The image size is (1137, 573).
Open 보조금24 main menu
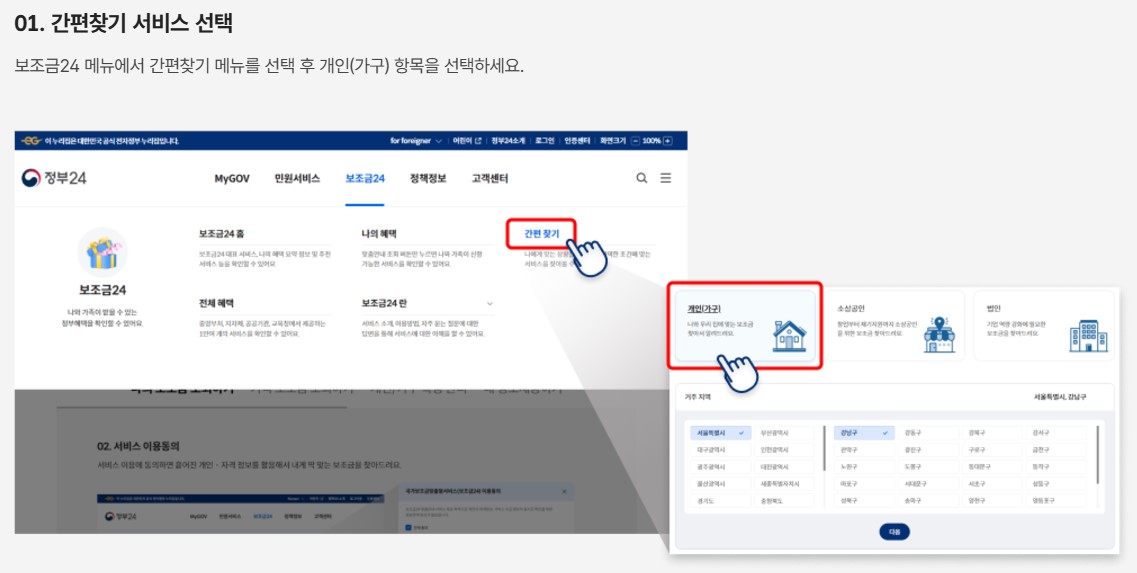pyautogui.click(x=365, y=178)
